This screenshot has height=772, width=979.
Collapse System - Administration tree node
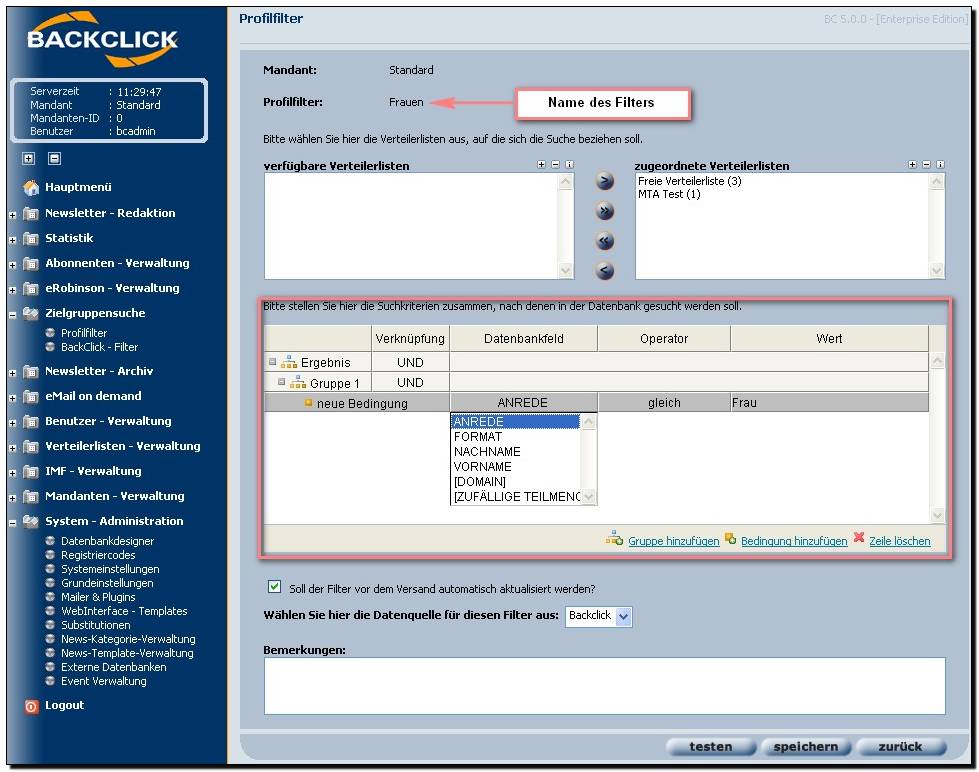[x=12, y=523]
